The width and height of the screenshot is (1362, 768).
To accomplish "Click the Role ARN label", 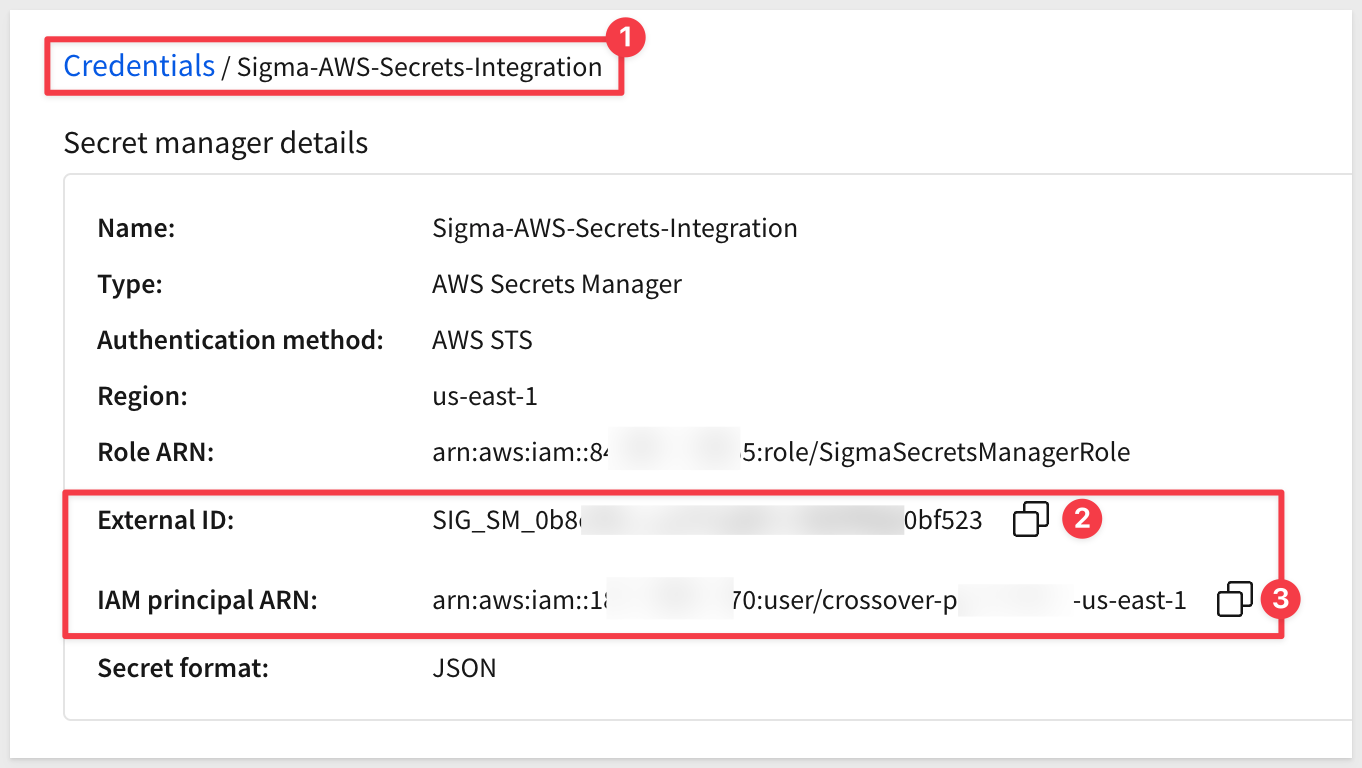I will [156, 452].
